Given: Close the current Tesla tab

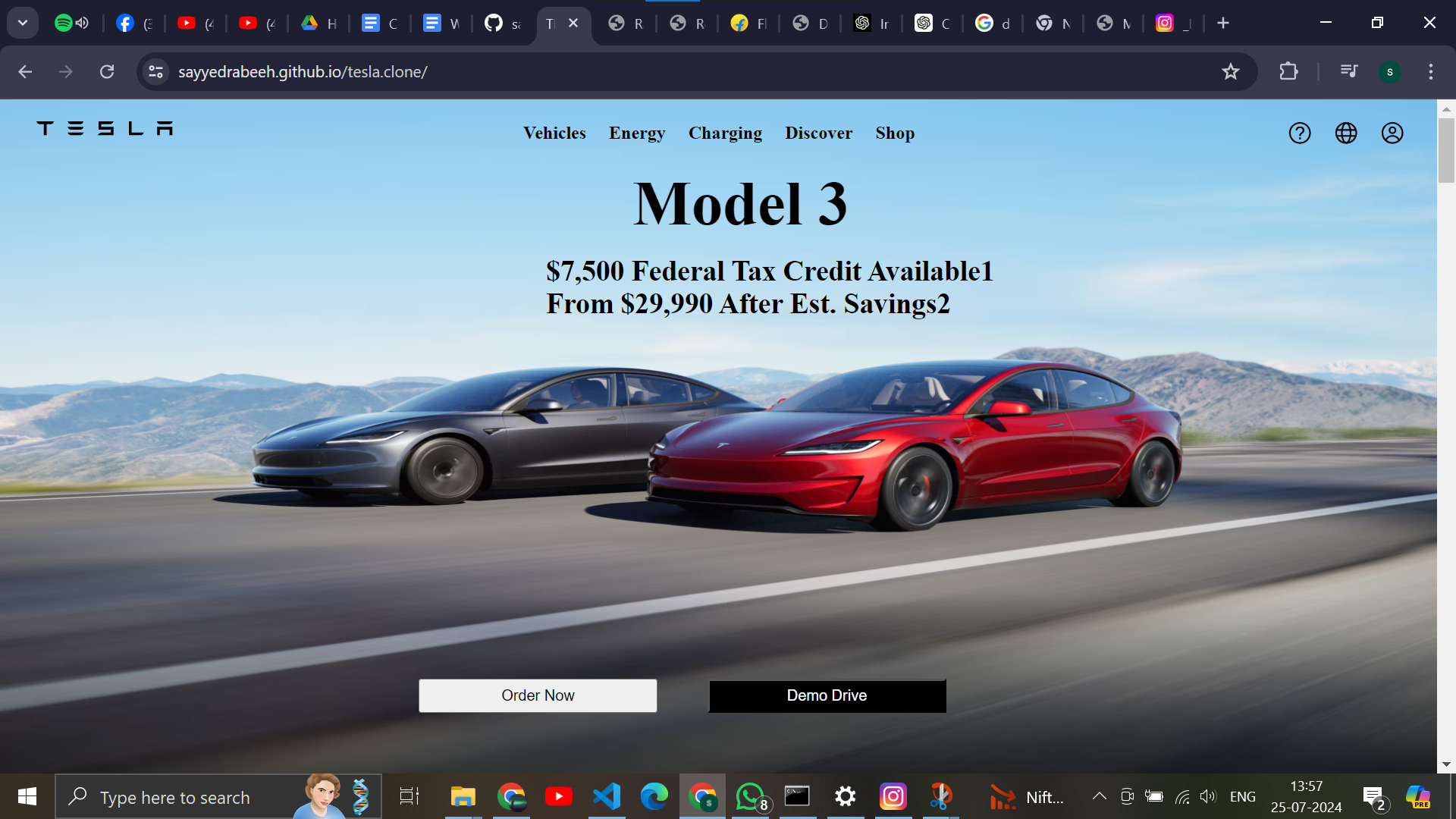Looking at the screenshot, I should (573, 23).
